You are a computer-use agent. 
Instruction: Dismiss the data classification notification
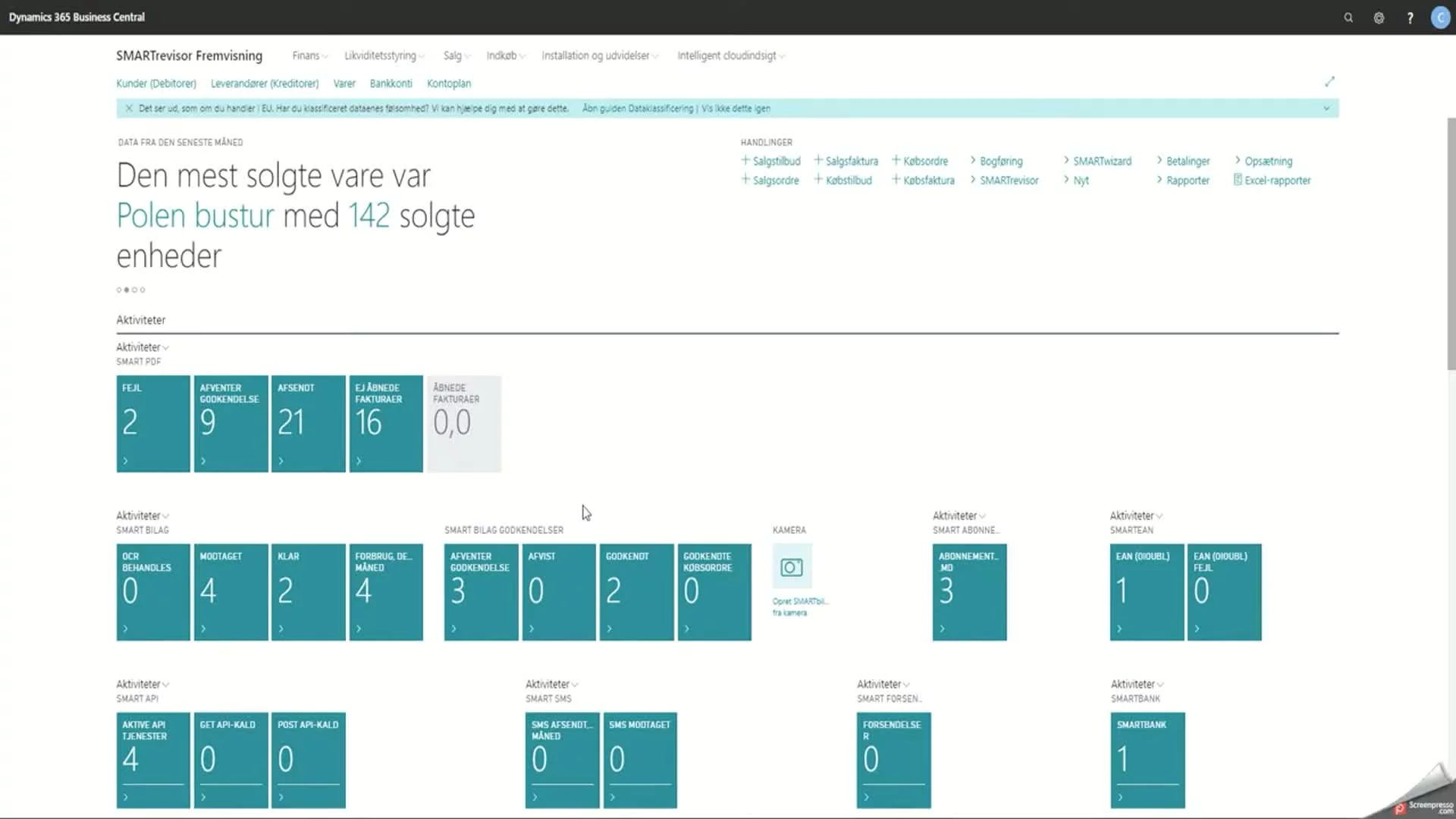point(129,108)
